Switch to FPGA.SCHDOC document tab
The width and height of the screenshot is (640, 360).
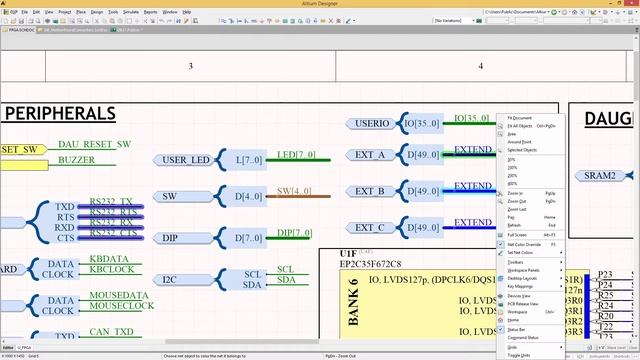tap(19, 30)
